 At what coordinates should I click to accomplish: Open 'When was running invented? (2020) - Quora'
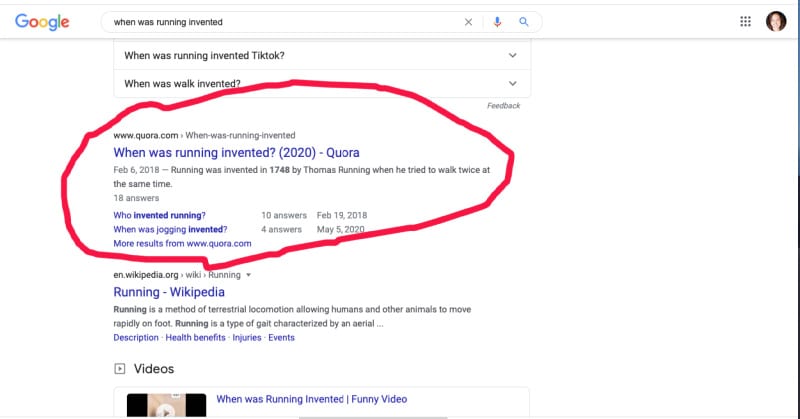point(236,153)
